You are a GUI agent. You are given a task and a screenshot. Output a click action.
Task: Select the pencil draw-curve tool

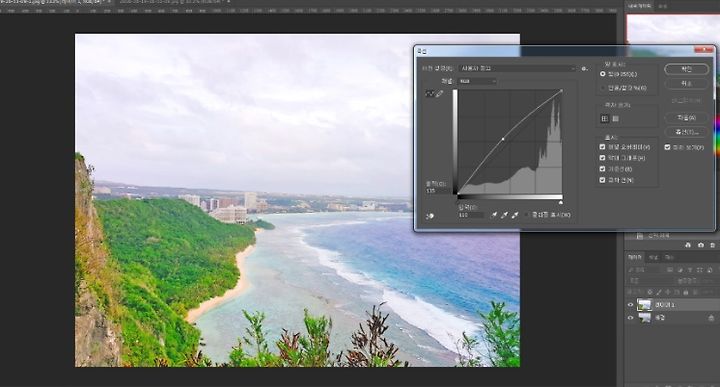pos(439,94)
